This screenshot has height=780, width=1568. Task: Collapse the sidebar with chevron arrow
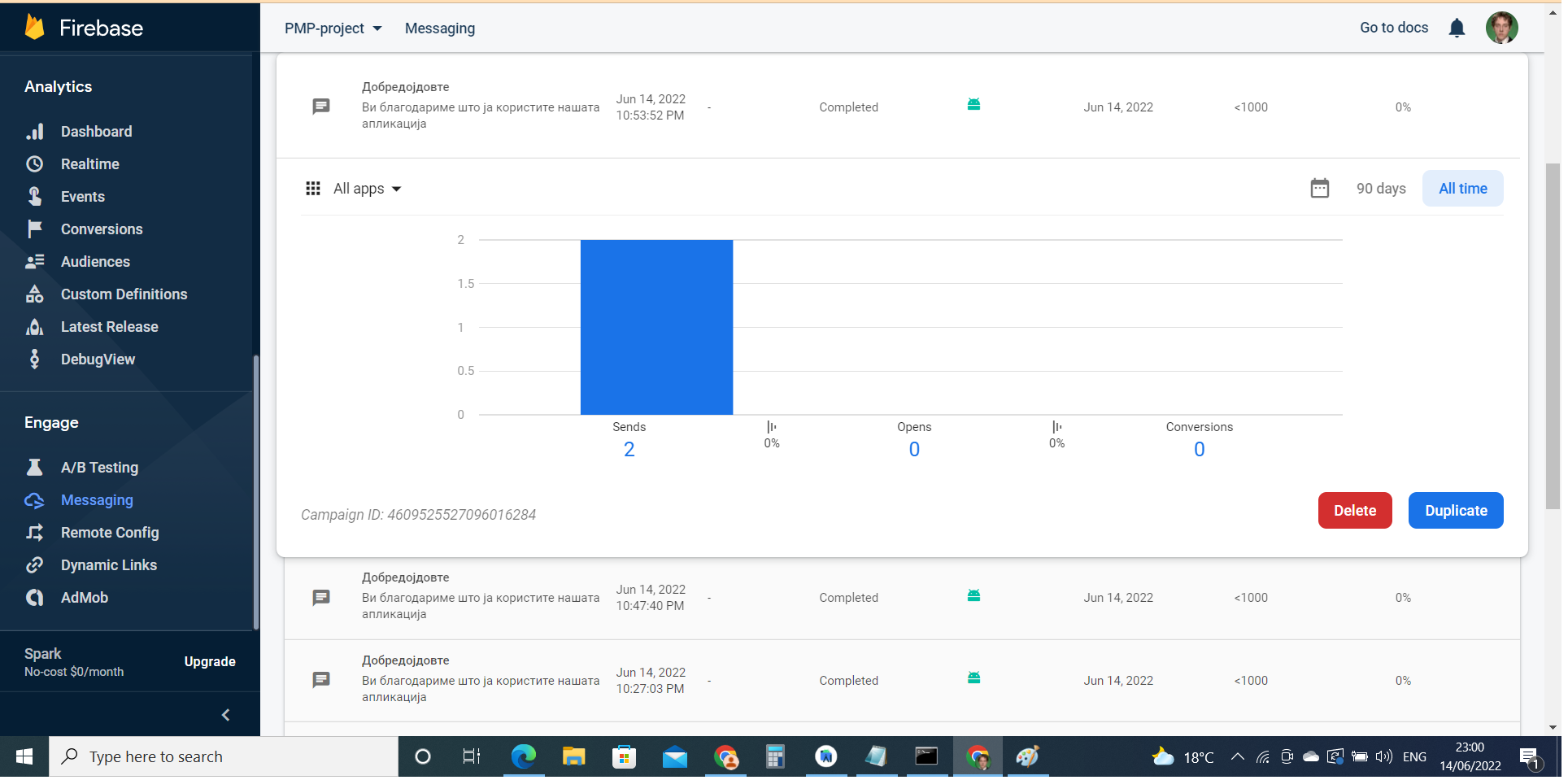[227, 716]
